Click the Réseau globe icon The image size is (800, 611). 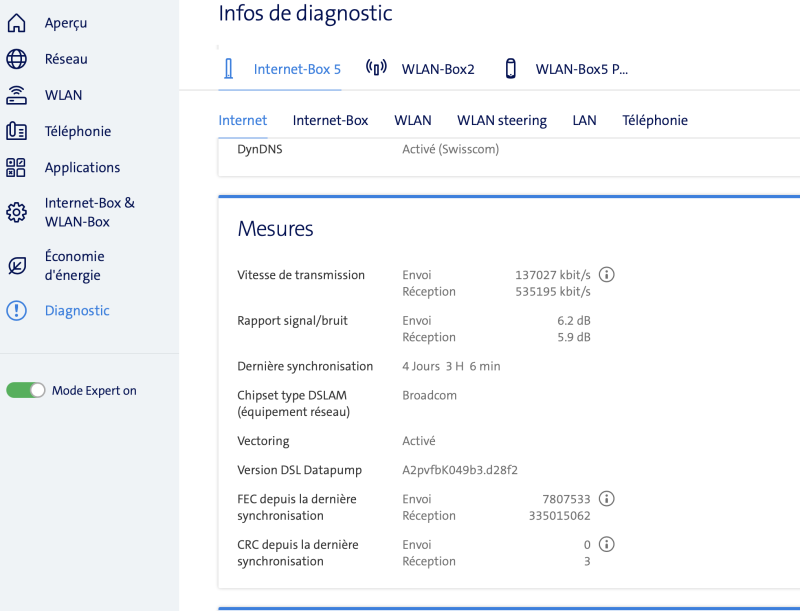(17, 59)
